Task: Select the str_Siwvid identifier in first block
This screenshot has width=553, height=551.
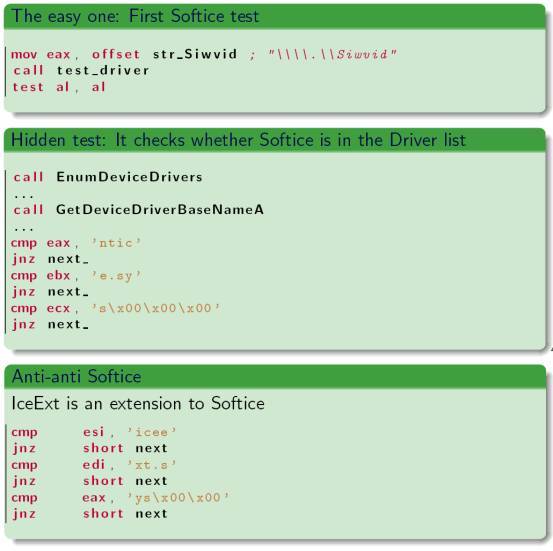Action: click(x=195, y=54)
